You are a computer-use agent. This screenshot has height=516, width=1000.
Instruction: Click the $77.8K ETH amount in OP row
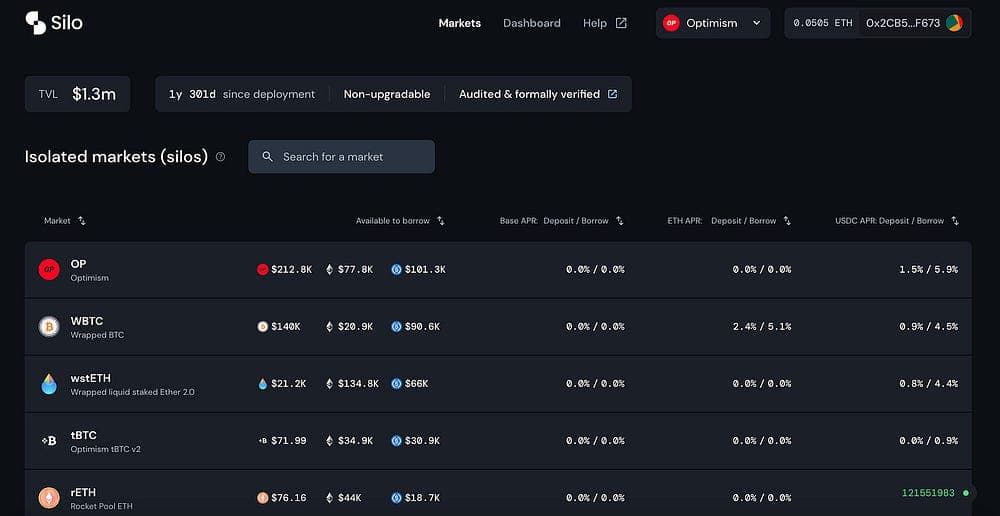[x=356, y=270]
